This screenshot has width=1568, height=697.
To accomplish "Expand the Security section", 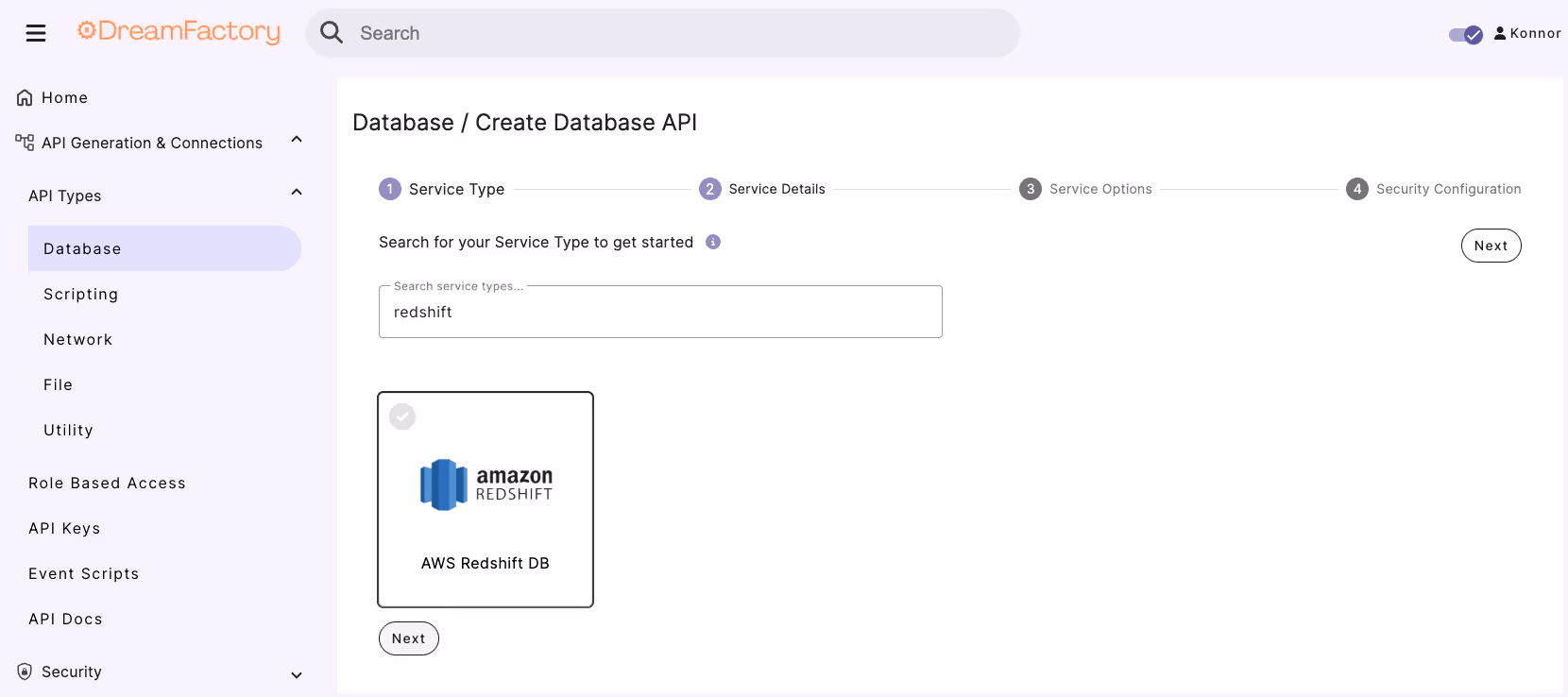I will [297, 674].
